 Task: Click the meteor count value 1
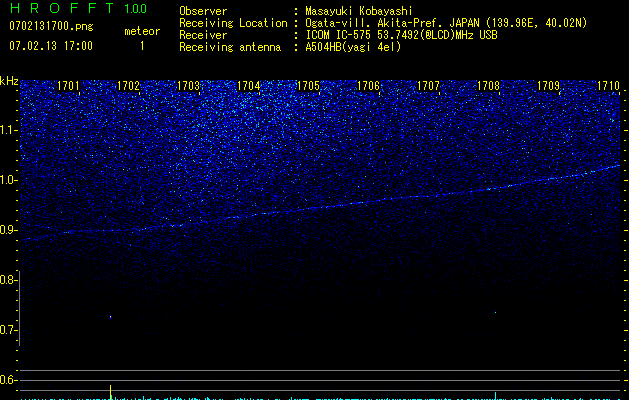(x=142, y=46)
